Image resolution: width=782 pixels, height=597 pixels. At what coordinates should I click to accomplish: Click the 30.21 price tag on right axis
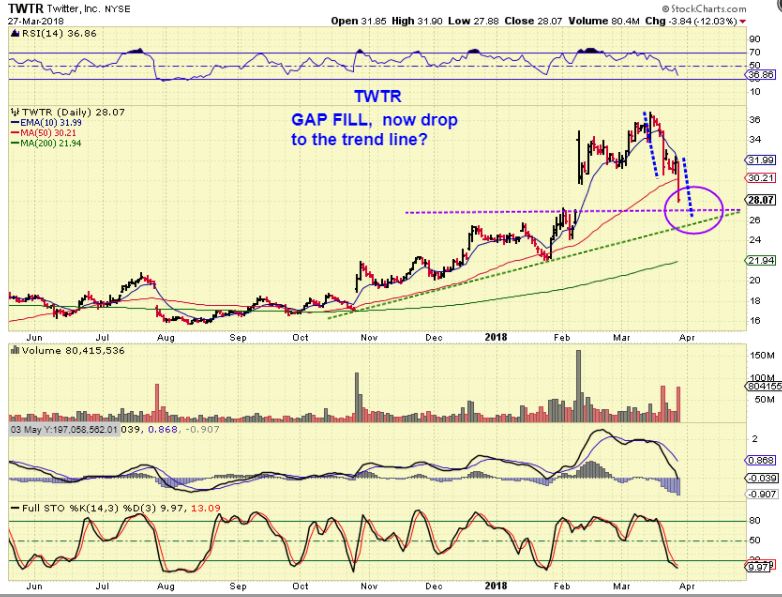point(761,178)
